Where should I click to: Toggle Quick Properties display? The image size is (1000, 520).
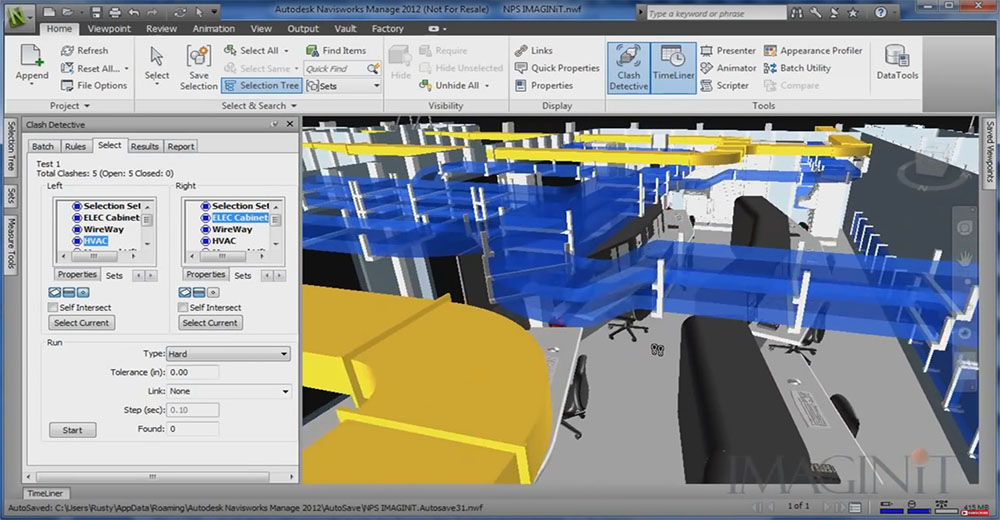(x=557, y=68)
